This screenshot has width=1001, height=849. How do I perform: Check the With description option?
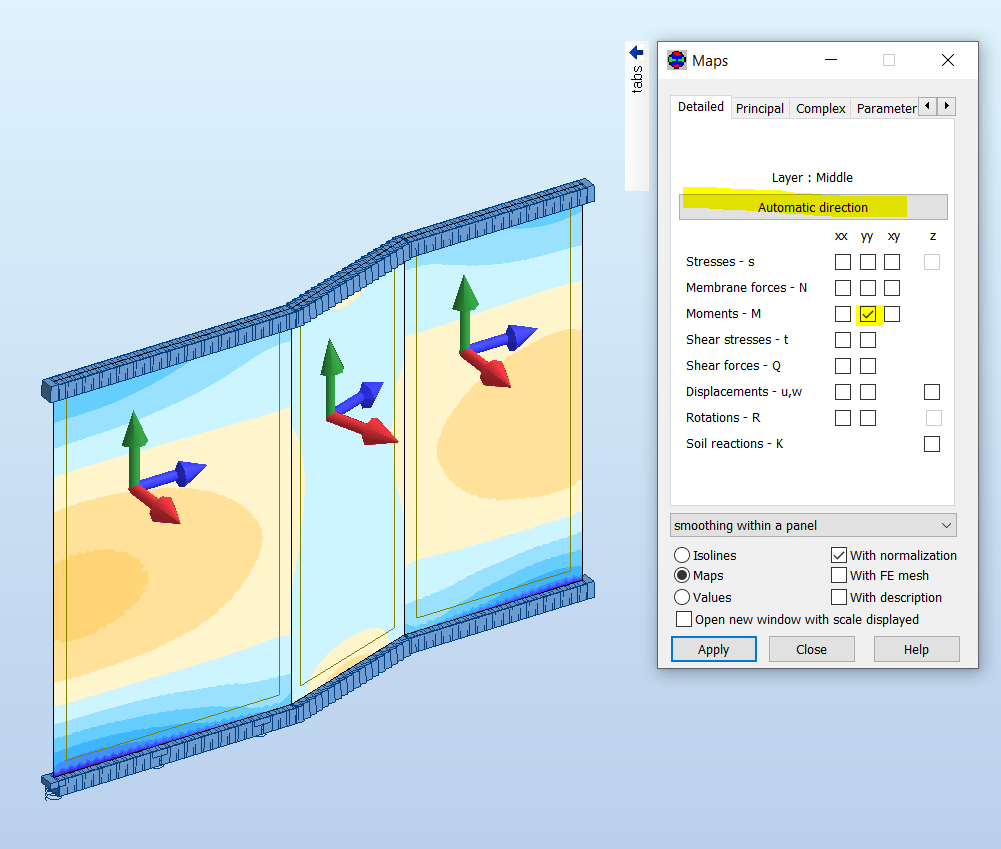click(x=840, y=597)
